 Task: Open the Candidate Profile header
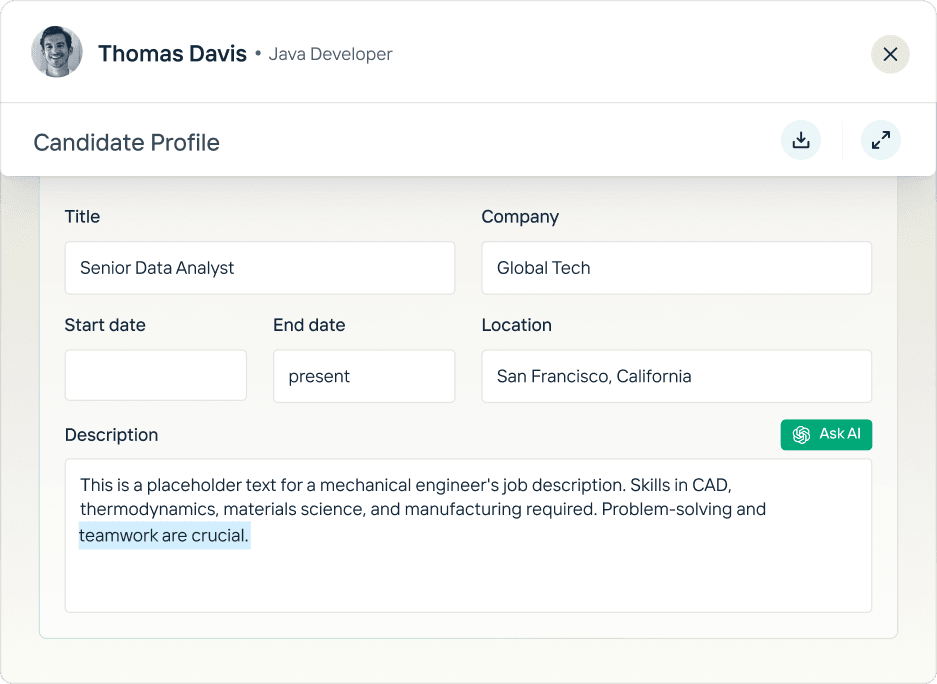point(126,142)
